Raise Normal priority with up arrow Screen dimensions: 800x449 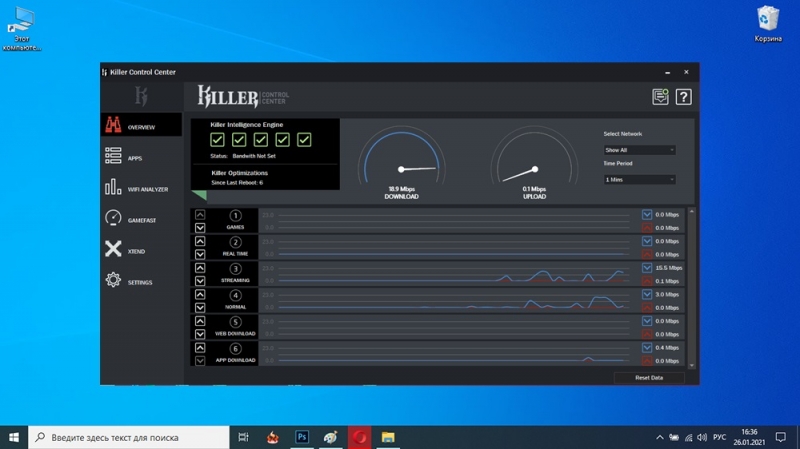pos(200,294)
